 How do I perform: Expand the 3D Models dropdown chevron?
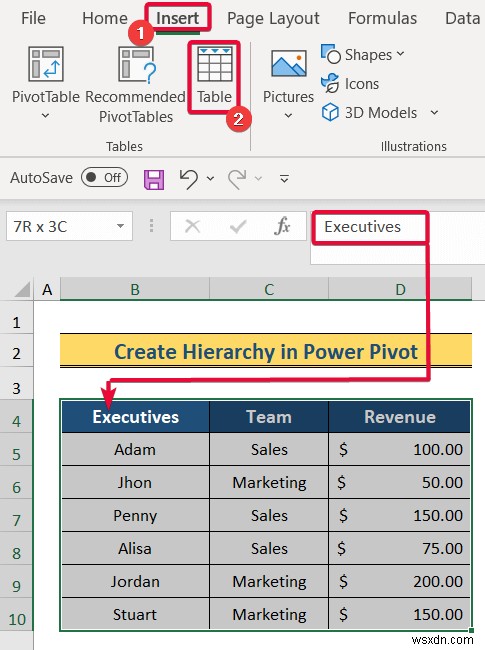click(x=434, y=112)
